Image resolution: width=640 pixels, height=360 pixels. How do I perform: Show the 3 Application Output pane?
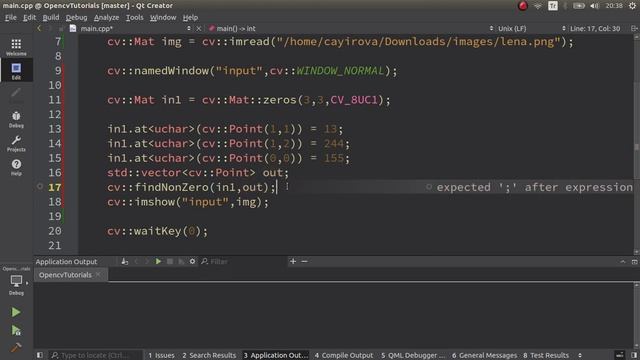[x=276, y=355]
